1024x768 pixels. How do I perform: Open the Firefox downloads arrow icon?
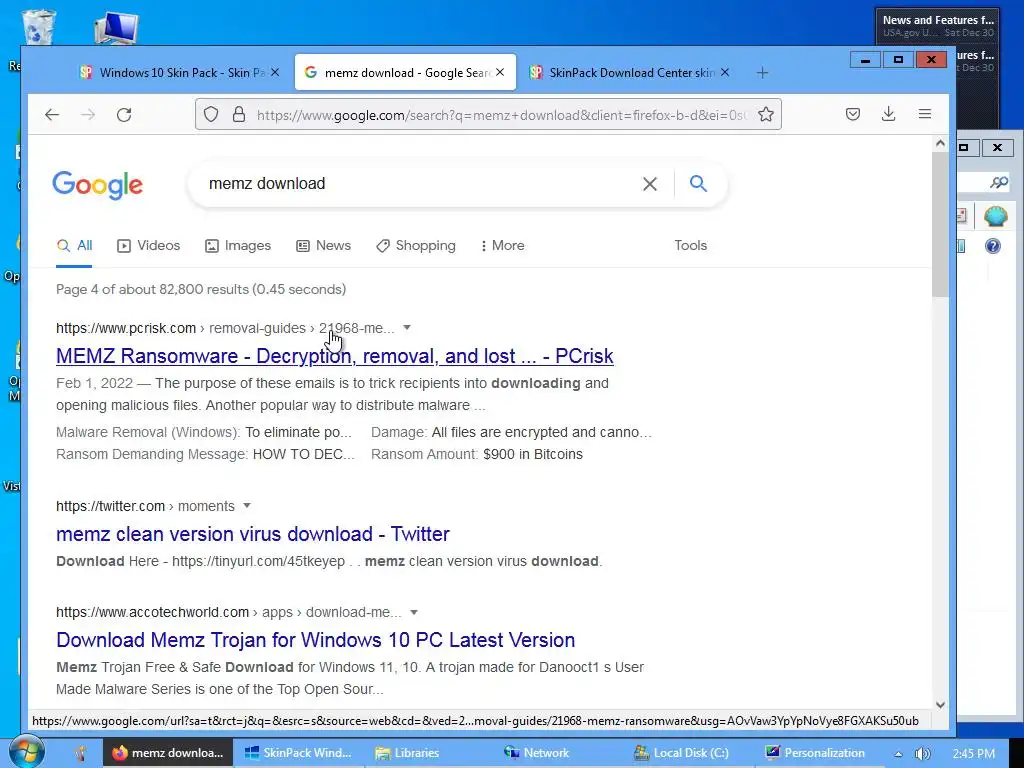pyautogui.click(x=888, y=114)
